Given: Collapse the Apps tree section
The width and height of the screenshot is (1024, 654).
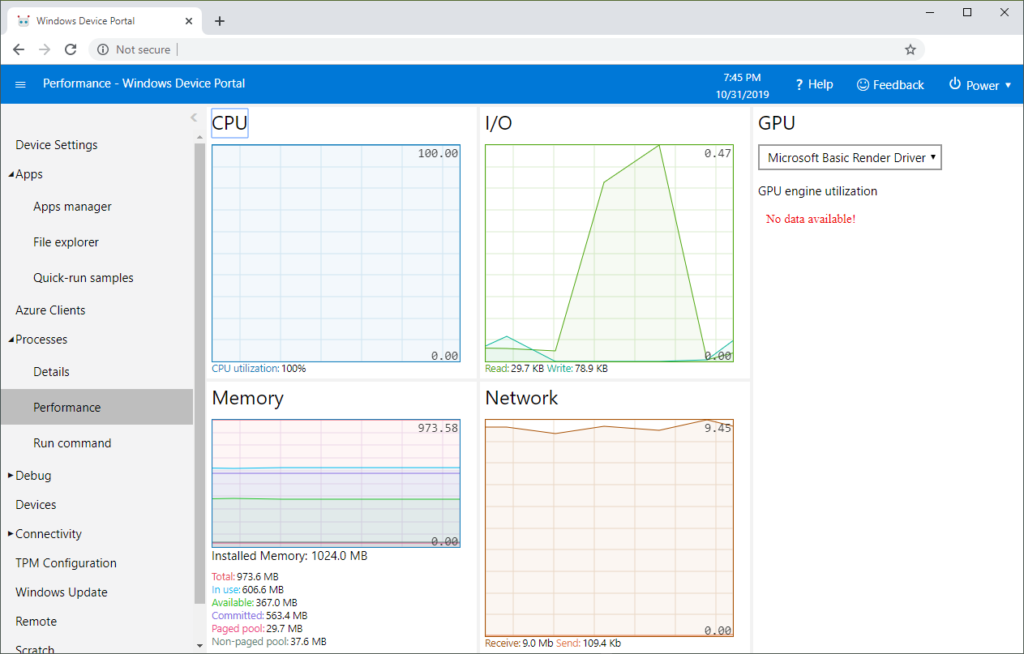Looking at the screenshot, I should 11,174.
